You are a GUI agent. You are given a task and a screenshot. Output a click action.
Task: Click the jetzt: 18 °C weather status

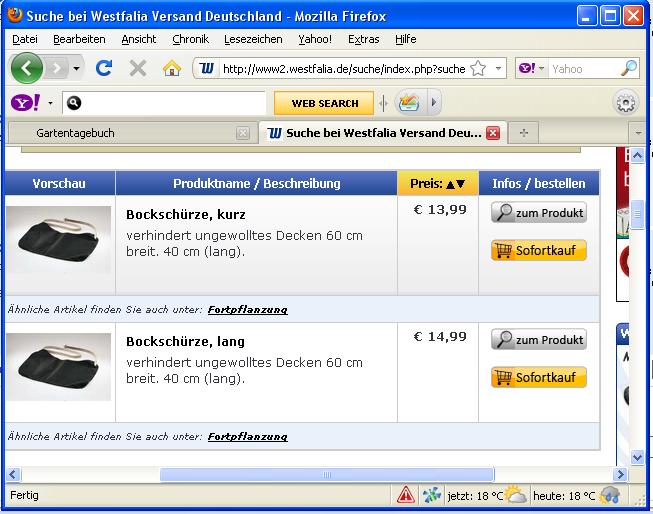pos(486,496)
